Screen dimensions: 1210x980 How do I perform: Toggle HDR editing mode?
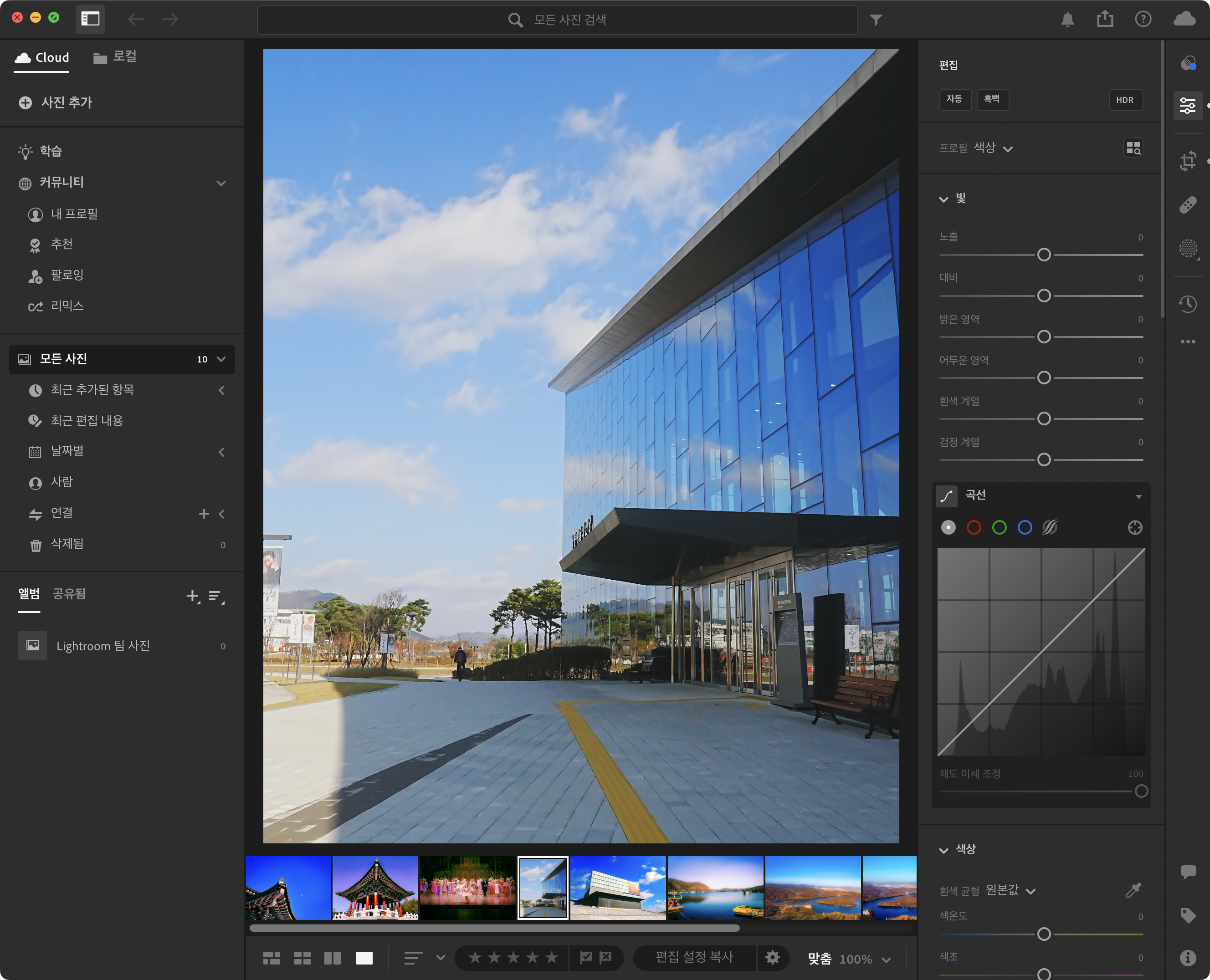click(1125, 100)
